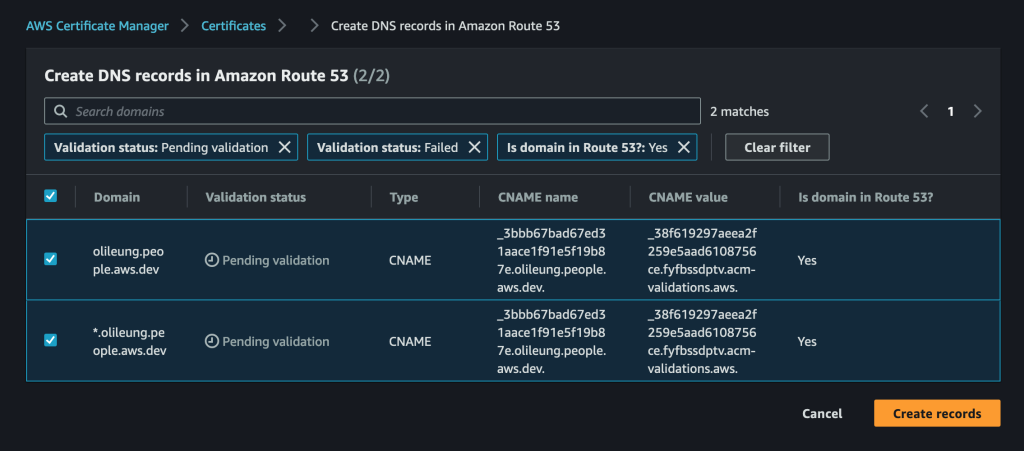This screenshot has height=451, width=1024.
Task: Uncheck the olileung.people.aws.dev row checkbox
Action: click(50, 259)
